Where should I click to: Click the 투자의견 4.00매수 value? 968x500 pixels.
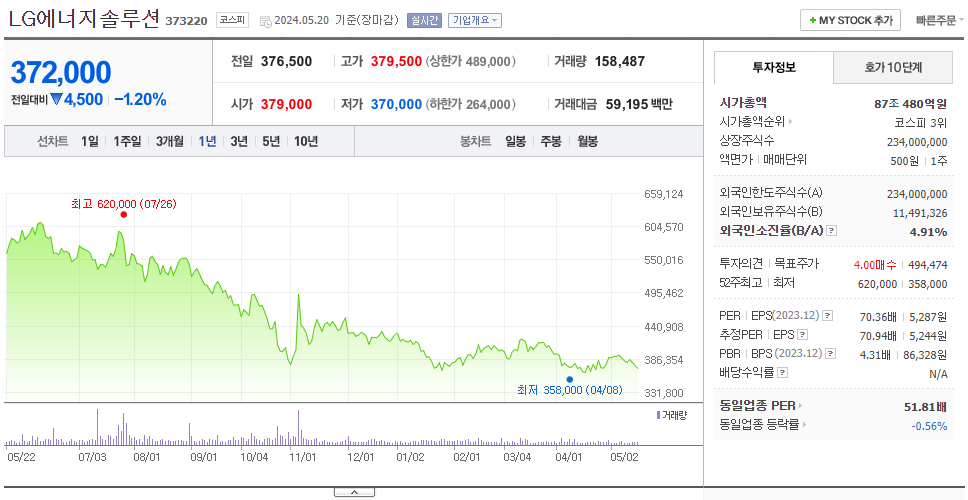(x=875, y=265)
